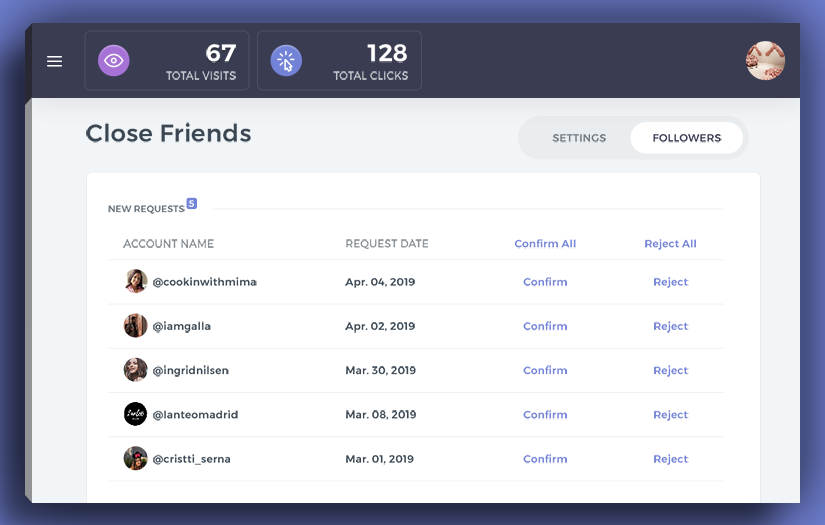This screenshot has height=525, width=825.
Task: Click the @iamgalla account name
Action: [182, 326]
